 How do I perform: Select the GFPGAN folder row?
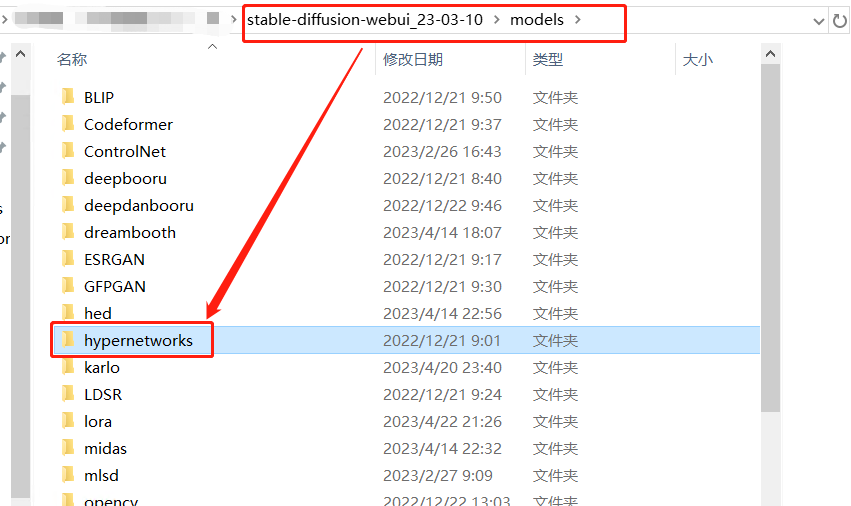coord(300,286)
